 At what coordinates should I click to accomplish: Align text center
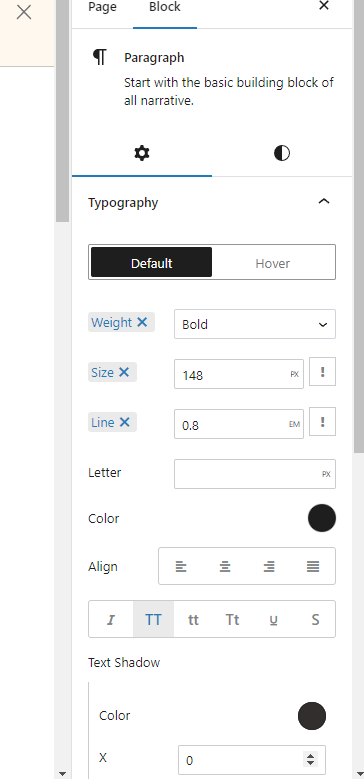click(x=225, y=566)
